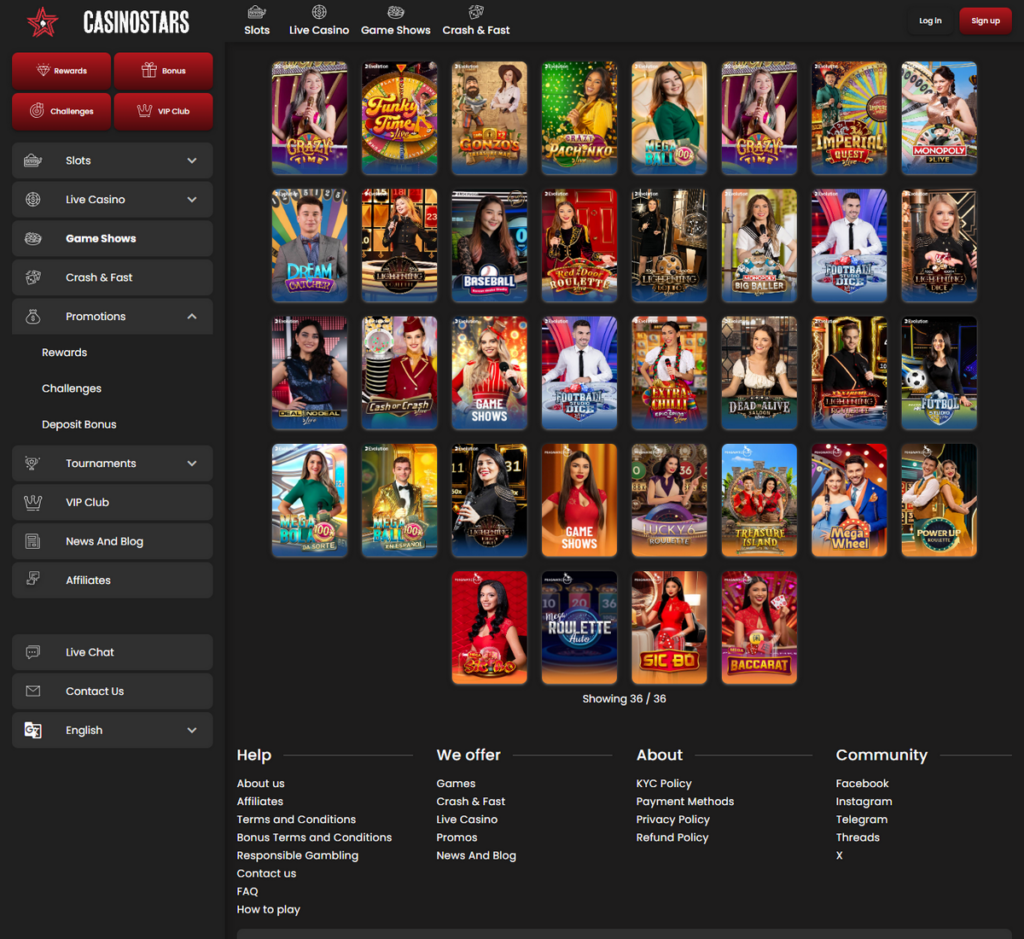The height and width of the screenshot is (939, 1024).
Task: Click the Game Shows icon in sidebar
Action: tap(33, 238)
